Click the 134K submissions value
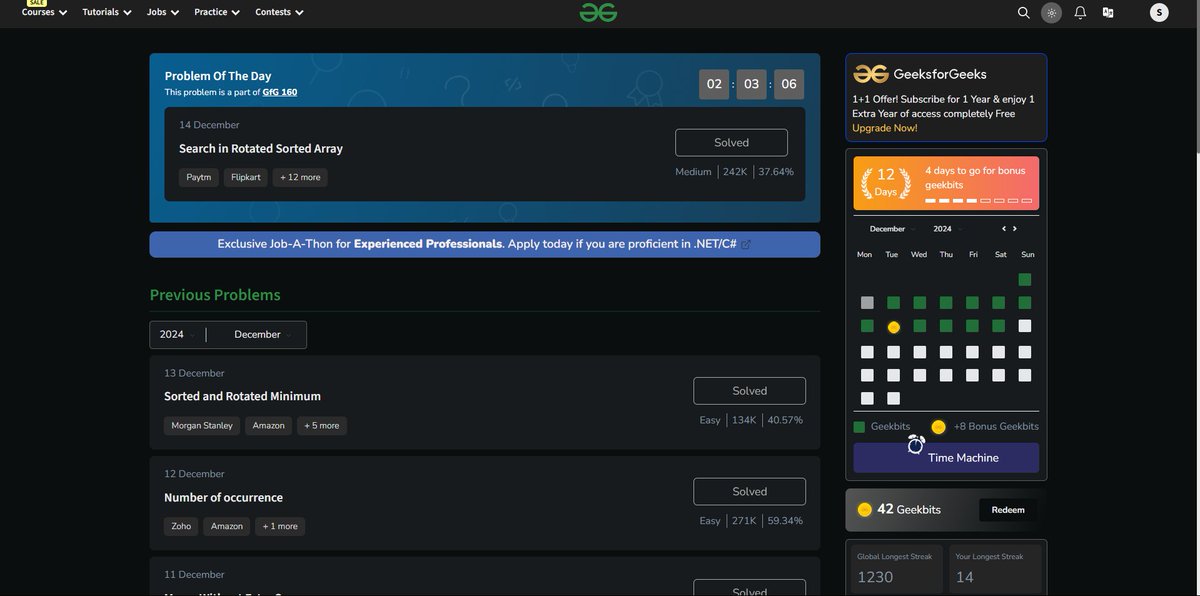Image resolution: width=1200 pixels, height=596 pixels. (744, 420)
